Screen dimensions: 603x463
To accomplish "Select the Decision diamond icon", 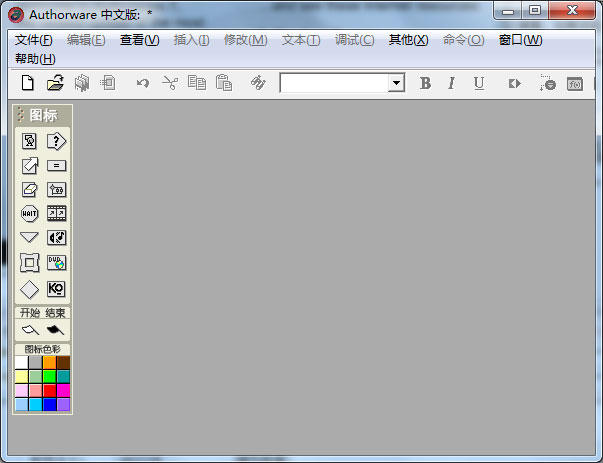I will (x=29, y=290).
